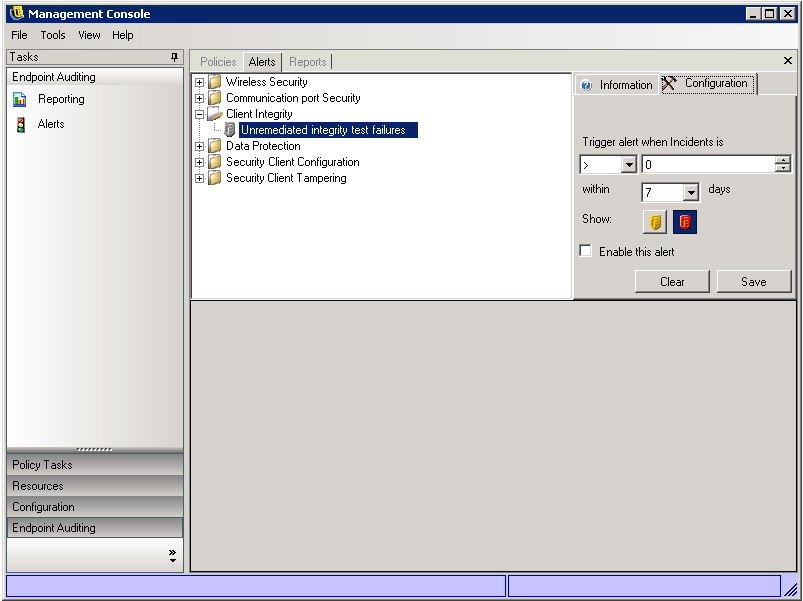This screenshot has height=601, width=803.
Task: Switch to the Information tab
Action: 617,85
